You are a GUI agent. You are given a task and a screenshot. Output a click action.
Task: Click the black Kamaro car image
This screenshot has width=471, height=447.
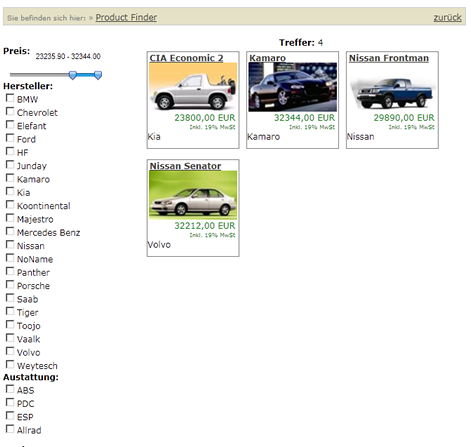point(293,87)
